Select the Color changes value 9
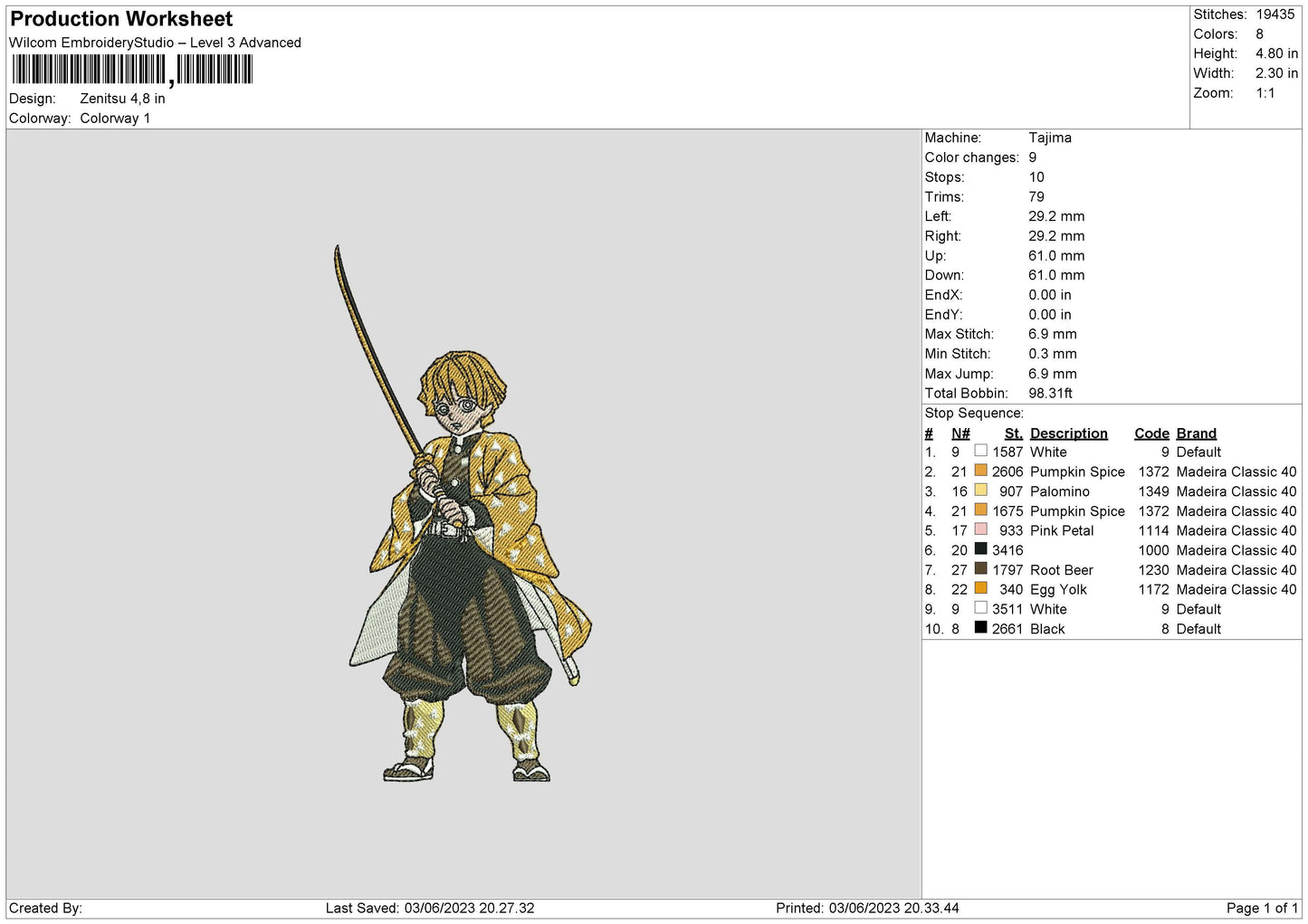This screenshot has height=924, width=1308. (x=1033, y=157)
